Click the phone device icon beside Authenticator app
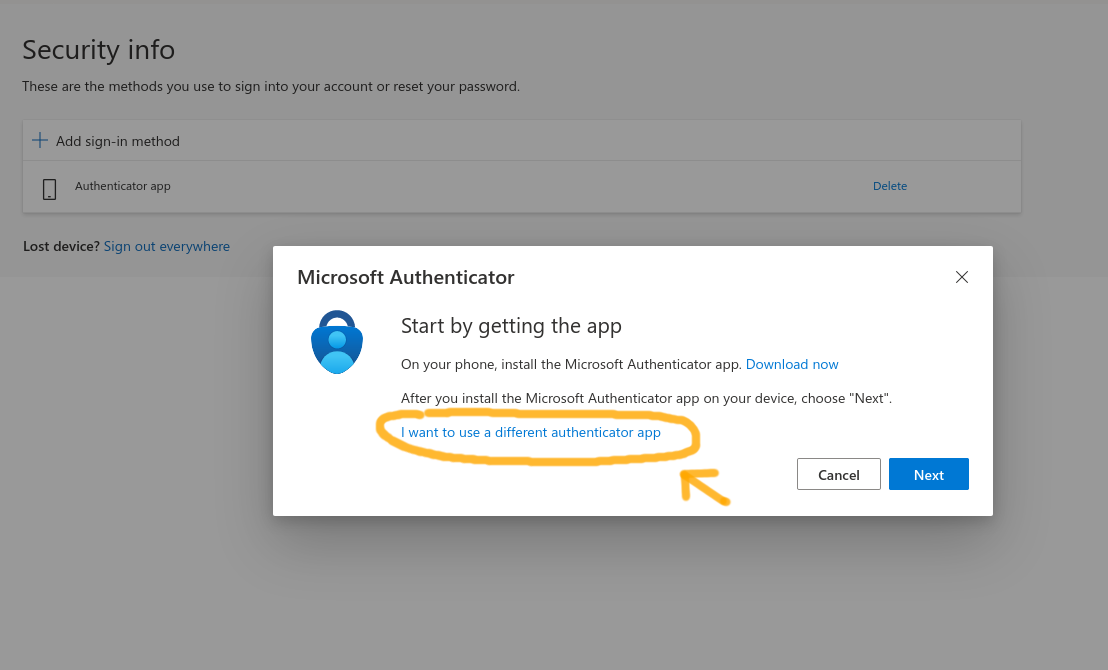Viewport: 1108px width, 670px height. (49, 189)
